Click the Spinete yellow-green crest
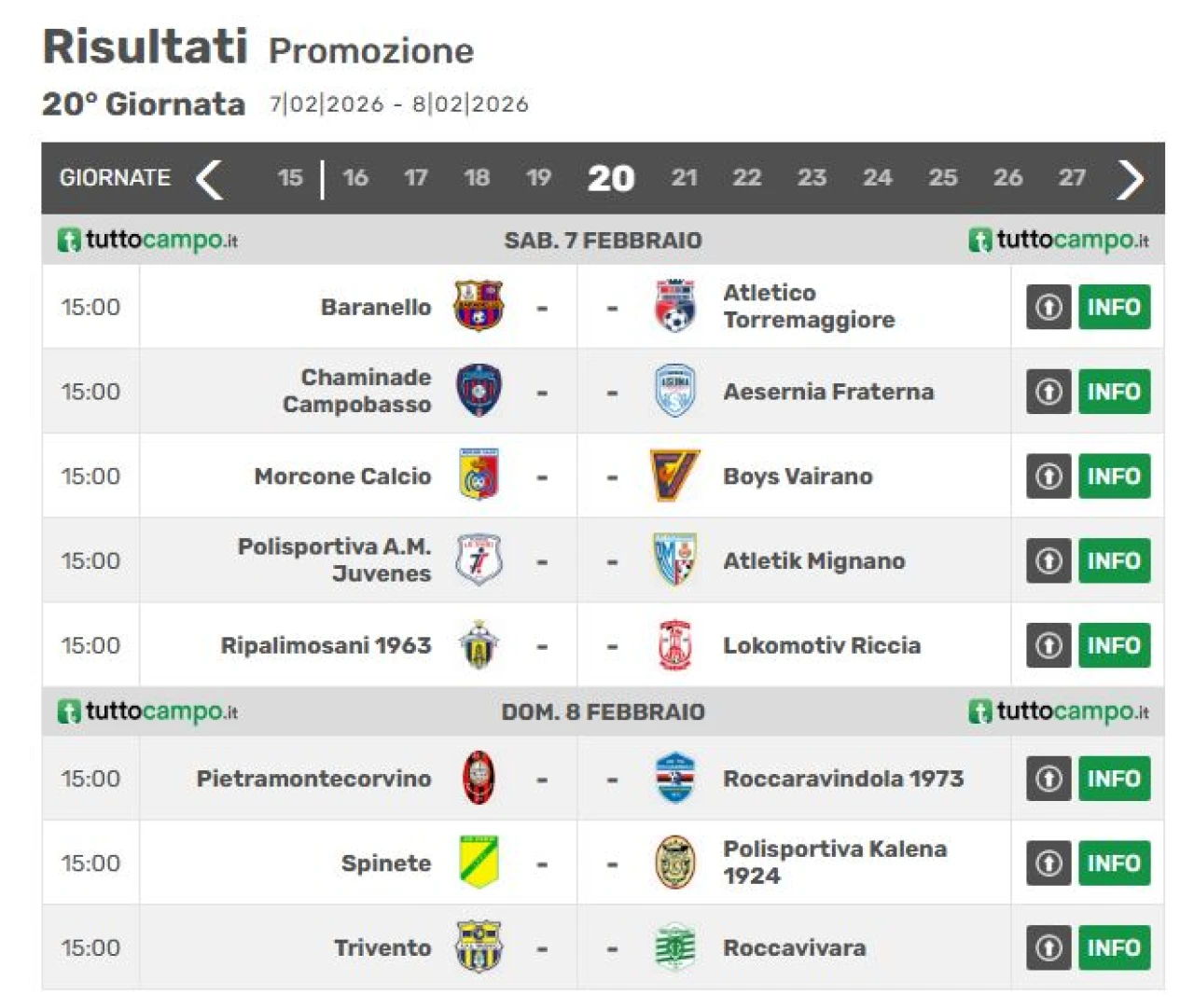Viewport: 1194px width, 1008px height. tap(479, 863)
